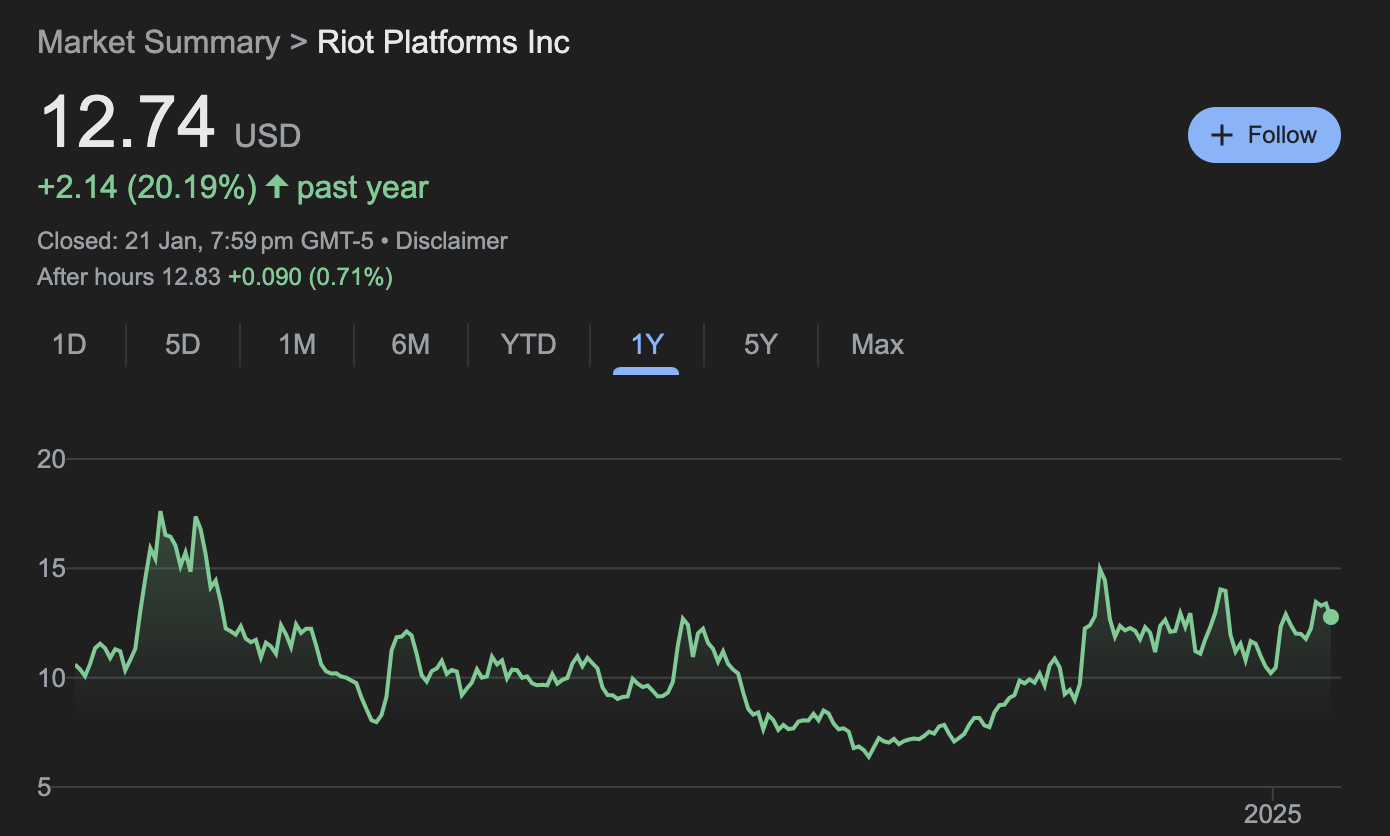Click the current price dot on chart
1390x836 pixels.
1331,617
